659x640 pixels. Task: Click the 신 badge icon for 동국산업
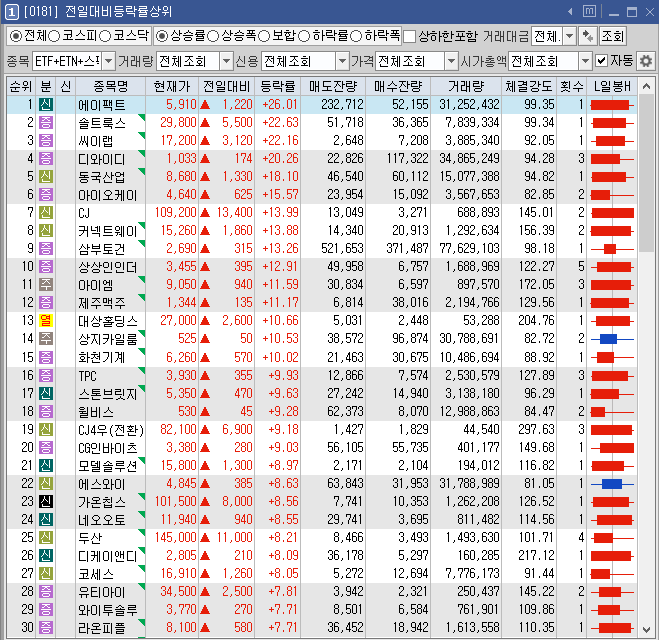click(x=46, y=176)
